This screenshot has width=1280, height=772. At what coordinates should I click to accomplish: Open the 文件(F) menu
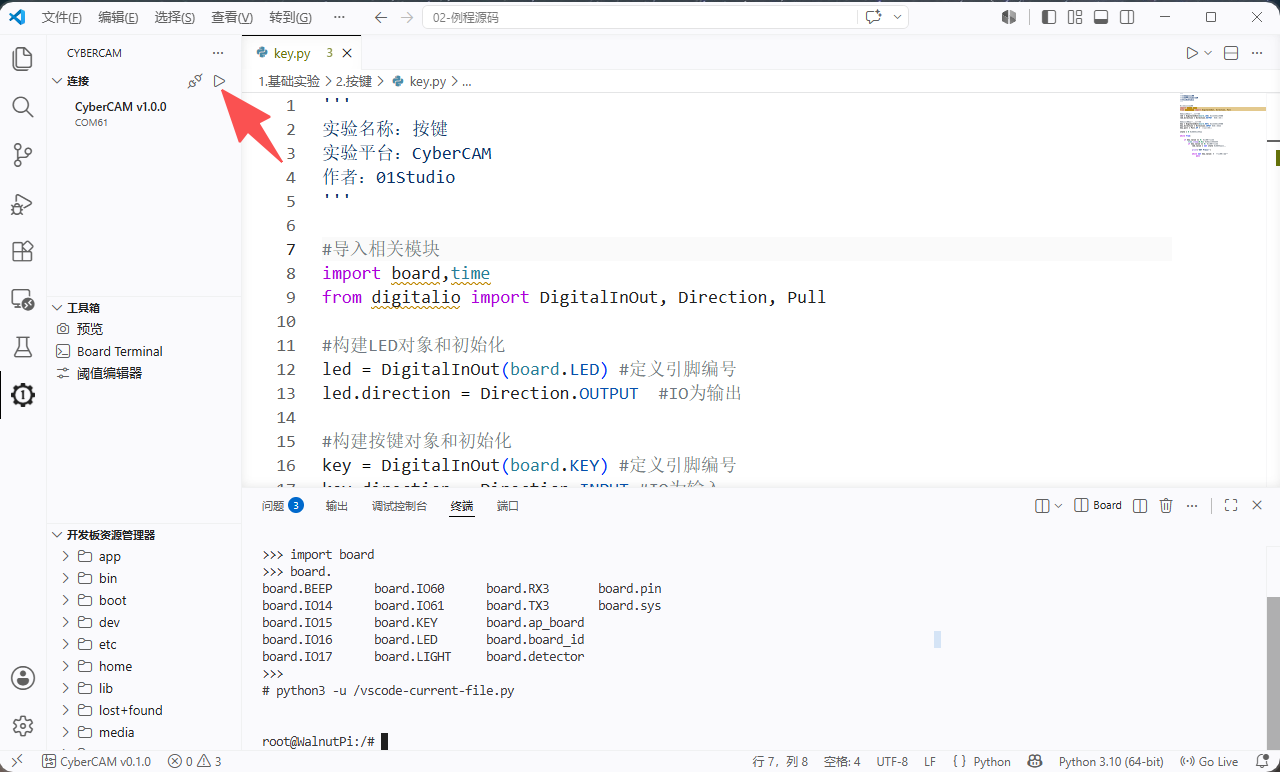62,17
